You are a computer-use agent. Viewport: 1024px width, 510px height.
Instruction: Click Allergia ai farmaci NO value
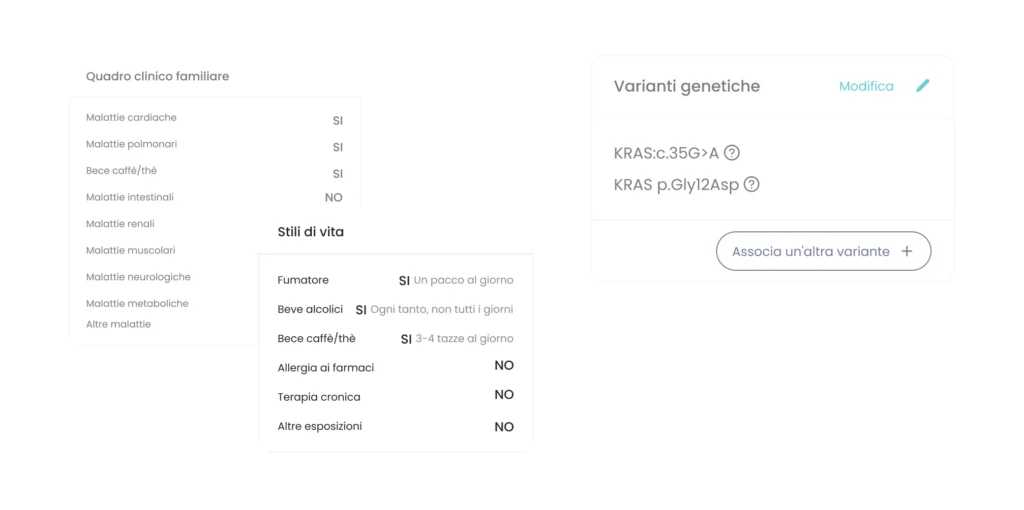click(x=504, y=366)
